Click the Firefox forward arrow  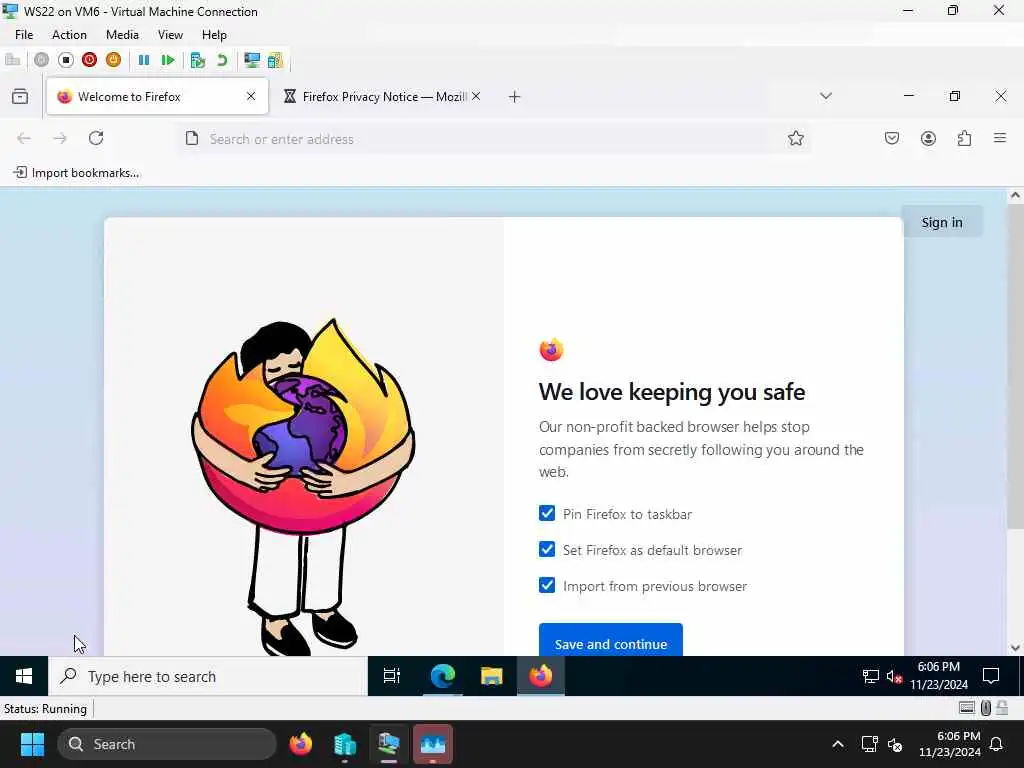[x=59, y=138]
